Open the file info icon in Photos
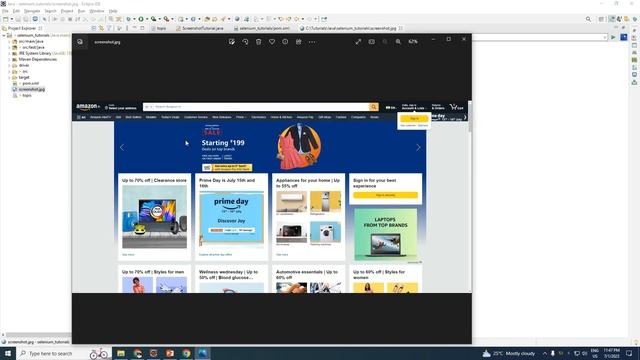 click(x=285, y=42)
